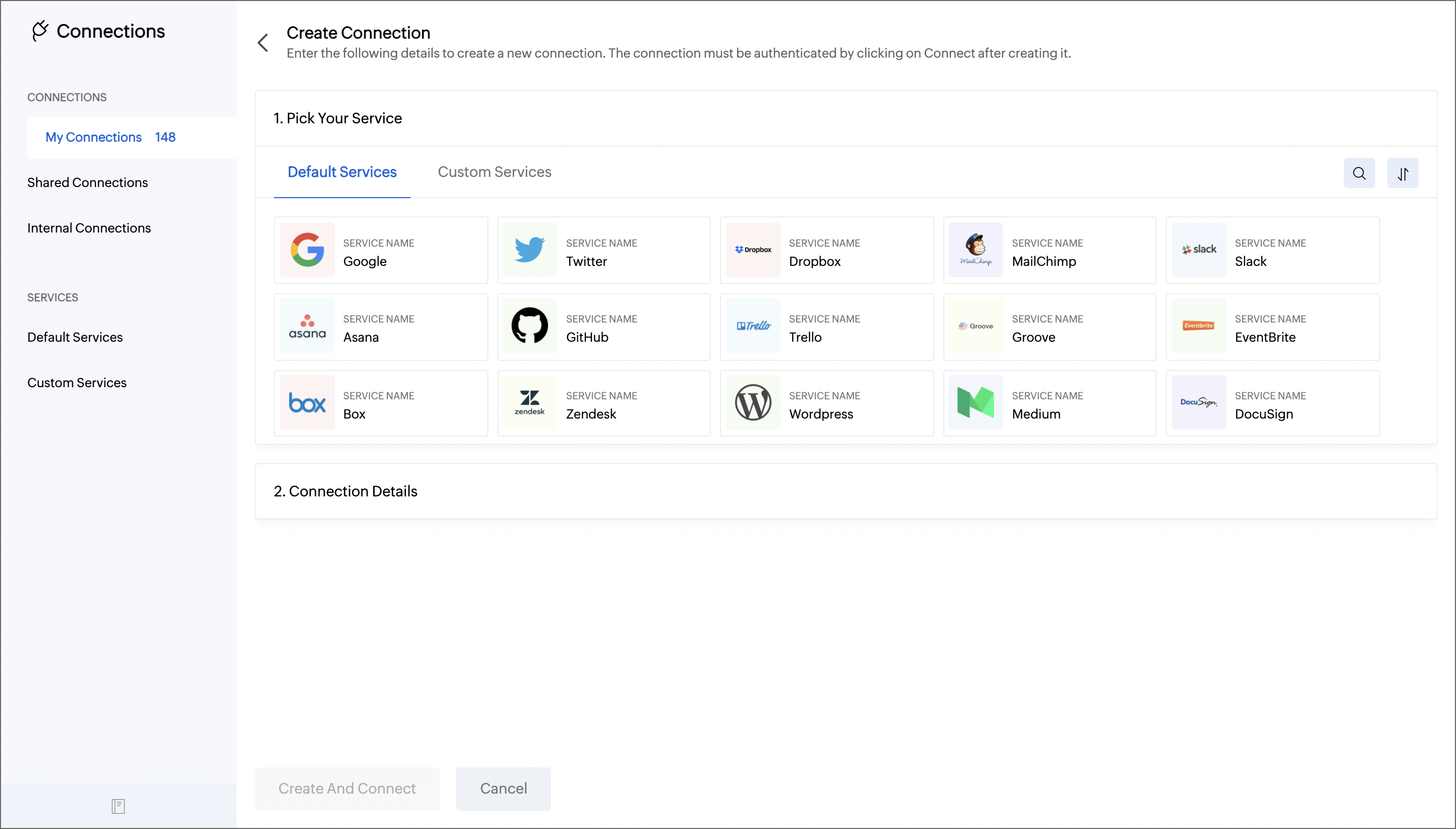Image resolution: width=1456 pixels, height=829 pixels.
Task: Click the sort services icon
Action: [1402, 173]
